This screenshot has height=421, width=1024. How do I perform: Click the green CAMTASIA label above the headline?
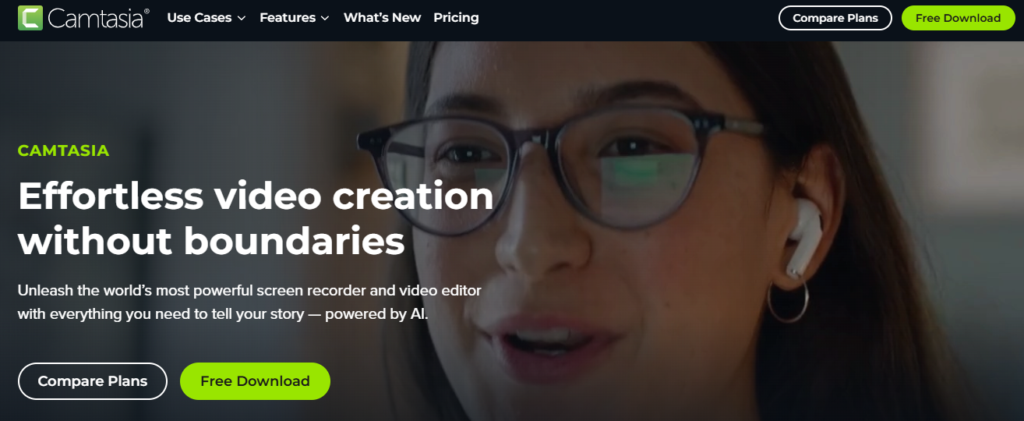(63, 151)
